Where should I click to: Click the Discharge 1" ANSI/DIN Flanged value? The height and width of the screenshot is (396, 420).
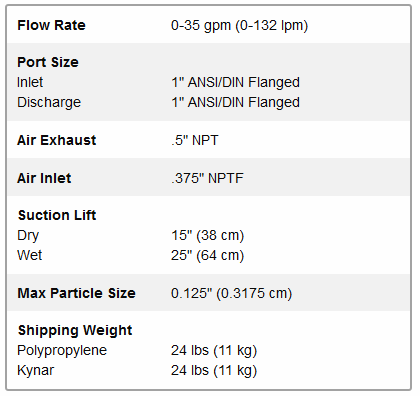236,103
